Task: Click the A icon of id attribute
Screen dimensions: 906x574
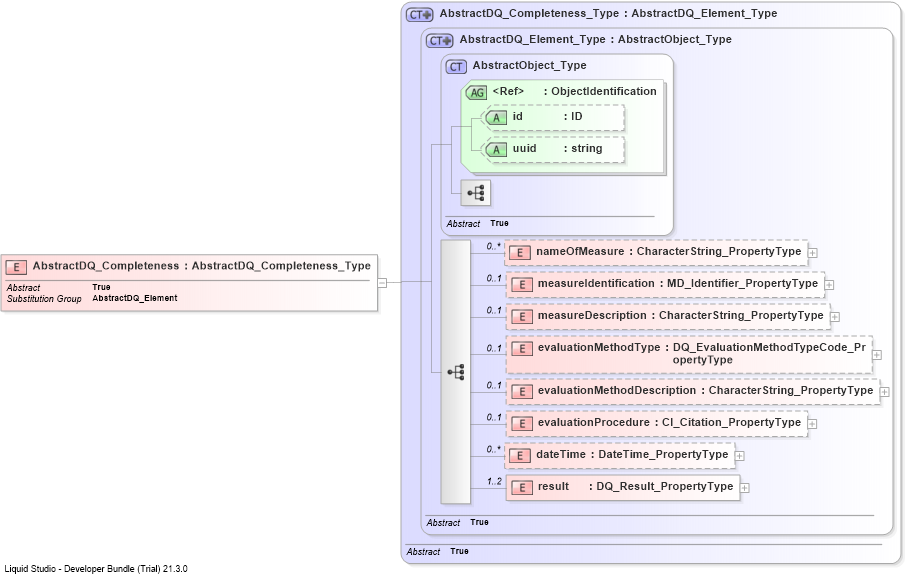Action: click(x=496, y=118)
